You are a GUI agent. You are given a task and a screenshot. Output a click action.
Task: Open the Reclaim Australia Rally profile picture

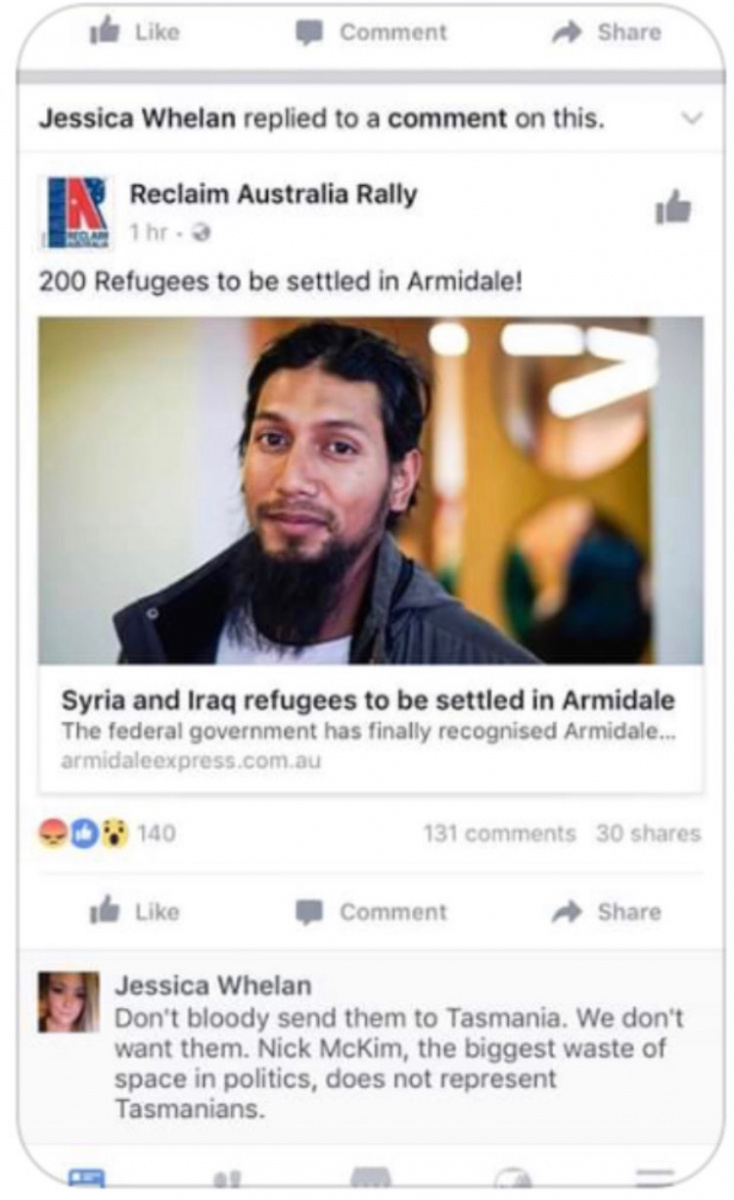(77, 211)
